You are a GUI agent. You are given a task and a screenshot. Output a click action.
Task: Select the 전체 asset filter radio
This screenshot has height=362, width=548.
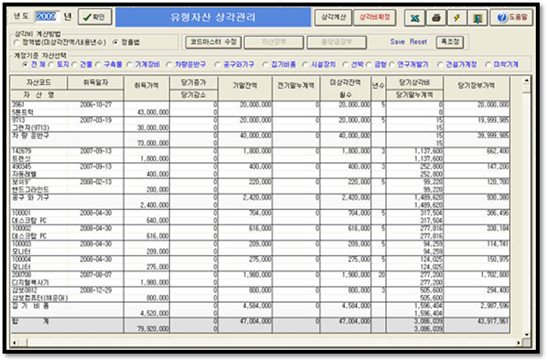[25, 65]
